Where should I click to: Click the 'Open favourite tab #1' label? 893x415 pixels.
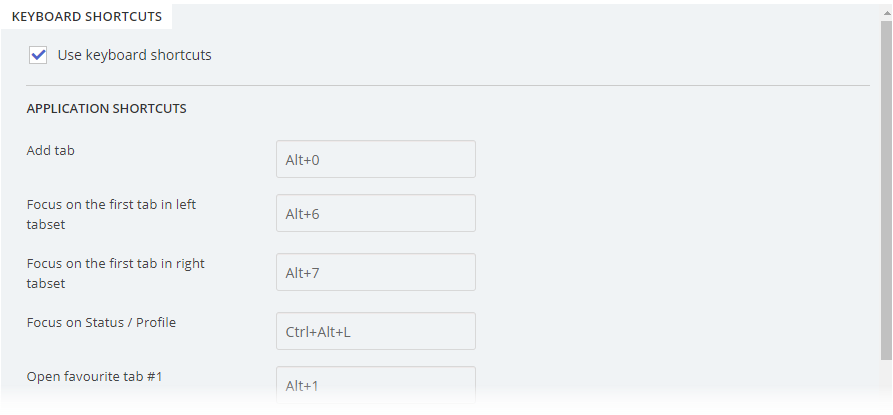(x=93, y=376)
